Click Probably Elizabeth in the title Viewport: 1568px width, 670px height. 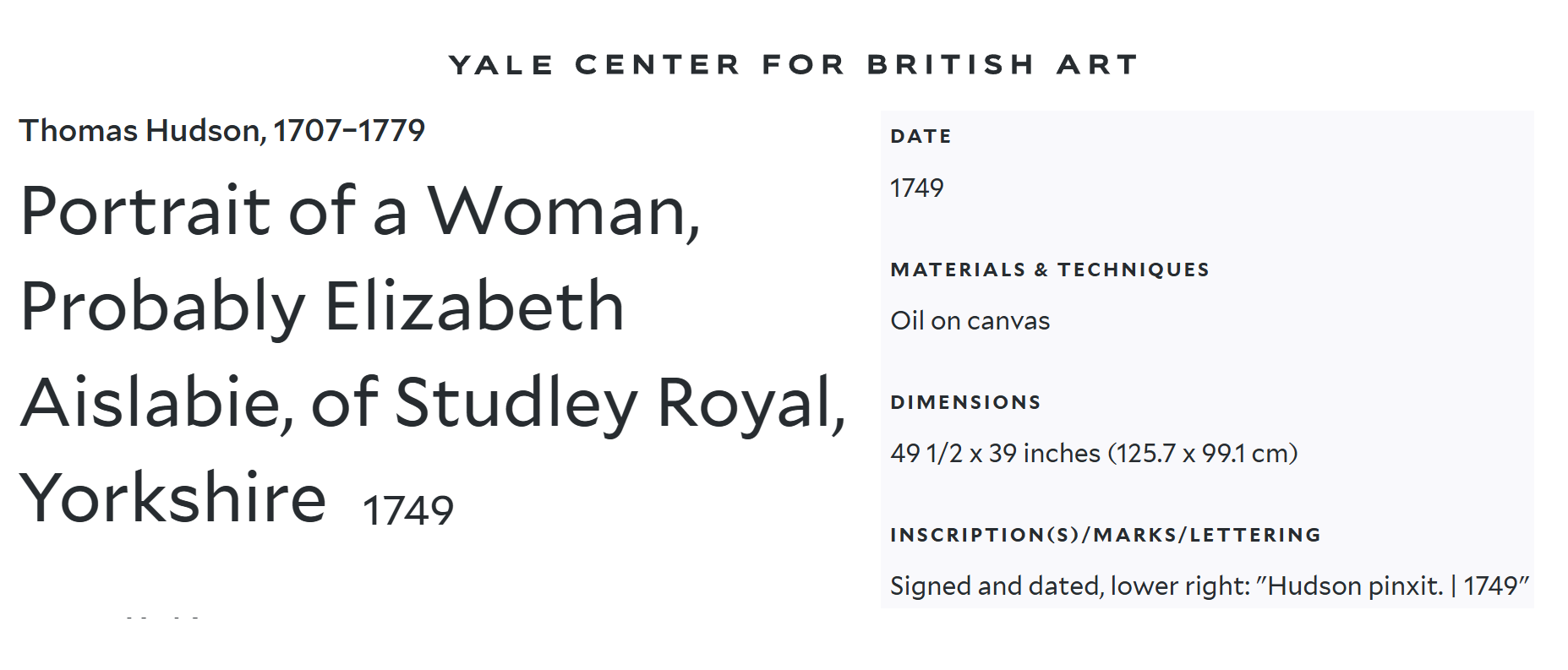[321, 307]
